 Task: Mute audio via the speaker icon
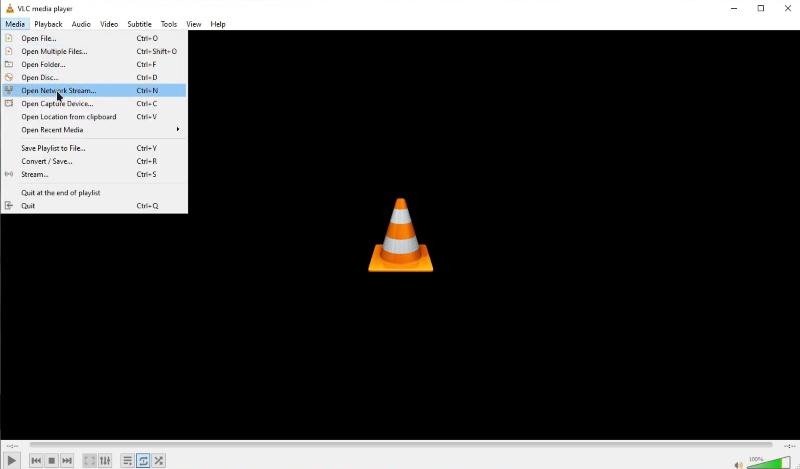pyautogui.click(x=738, y=464)
